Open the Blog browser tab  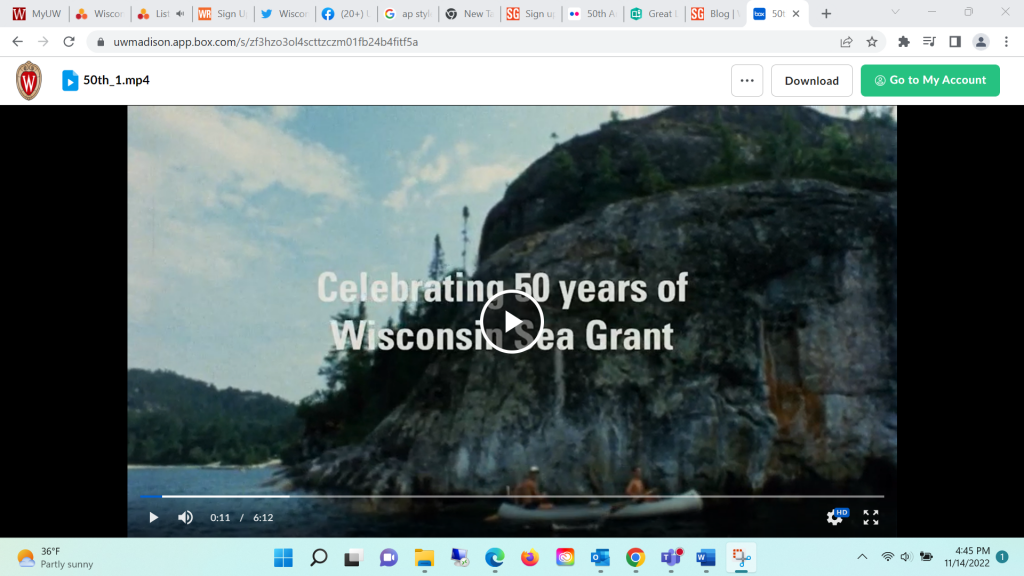tap(715, 14)
